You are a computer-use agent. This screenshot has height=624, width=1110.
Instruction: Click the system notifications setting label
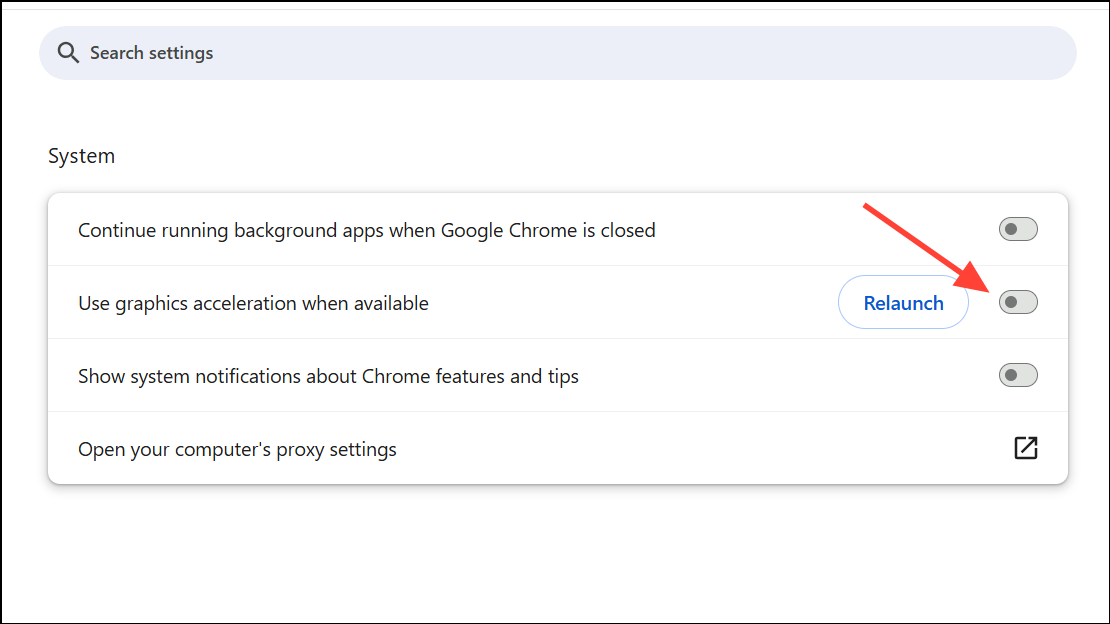(x=328, y=375)
